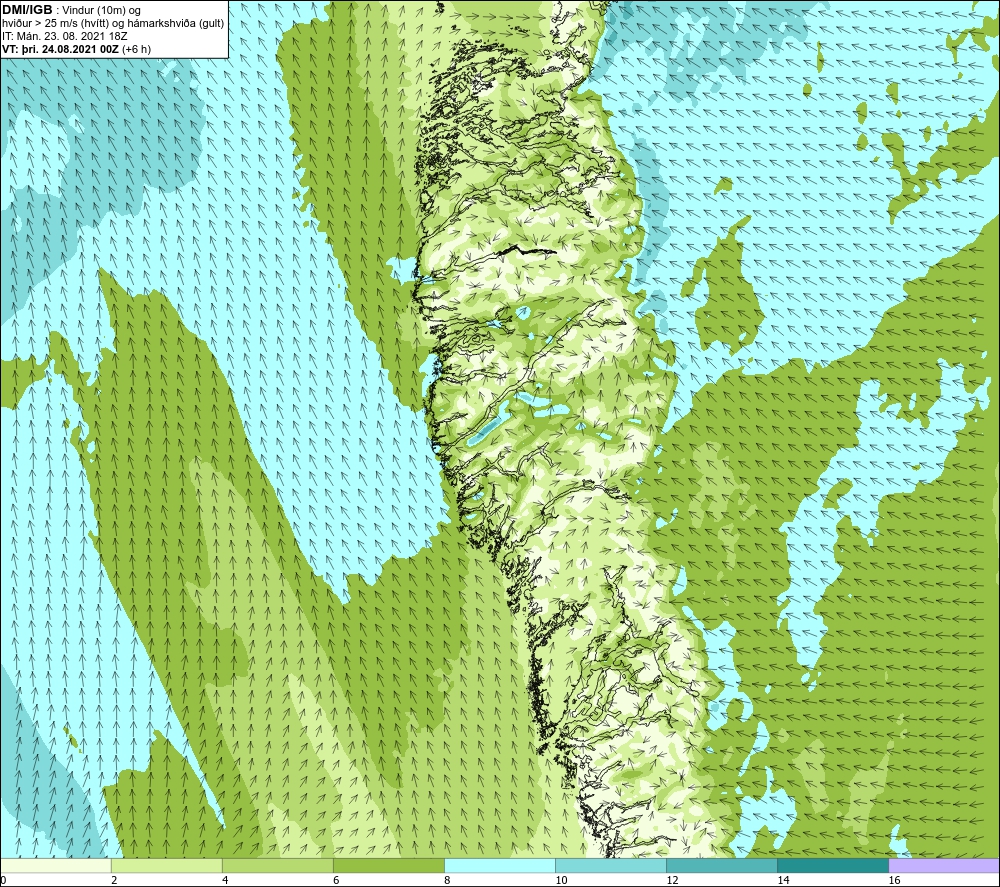Click the pale 0–2 m/s legend swatch

[56, 866]
